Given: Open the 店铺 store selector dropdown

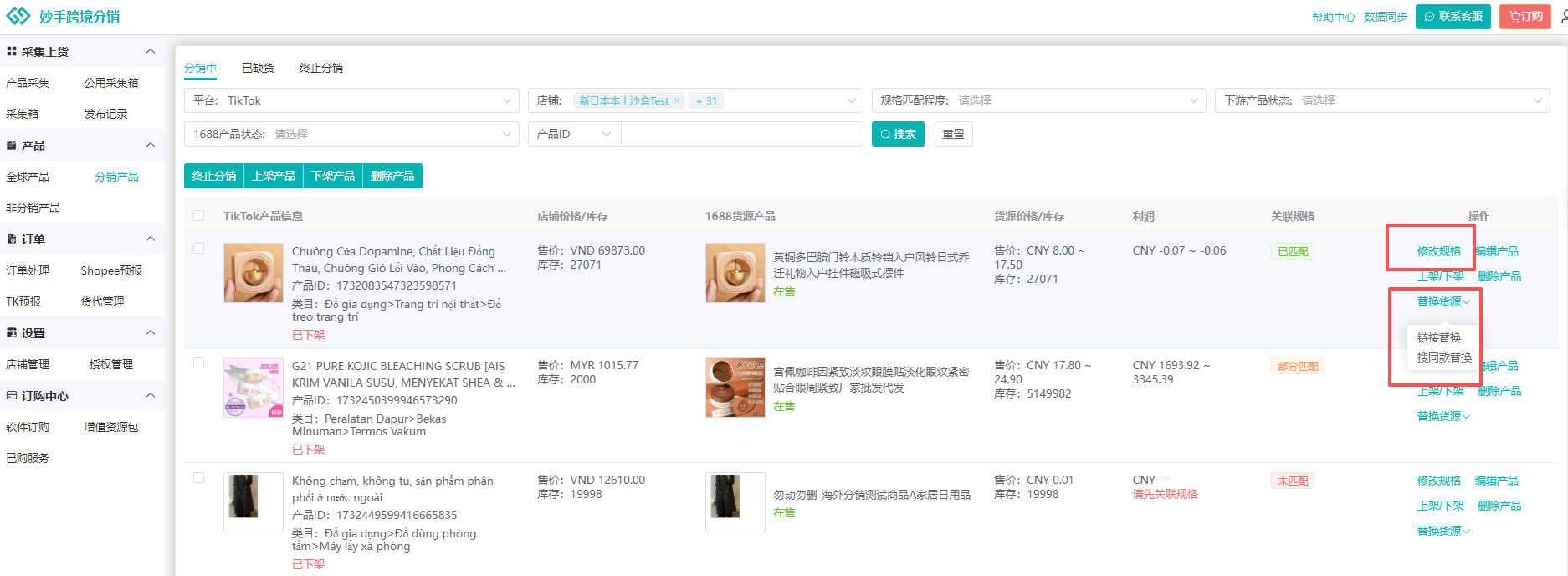Looking at the screenshot, I should click(x=695, y=100).
